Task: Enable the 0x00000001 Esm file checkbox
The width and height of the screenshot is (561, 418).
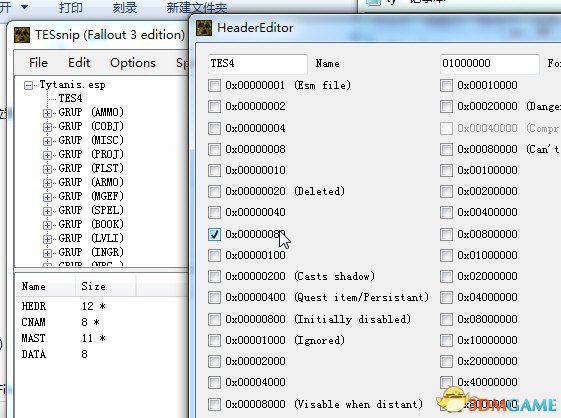Action: (x=214, y=86)
